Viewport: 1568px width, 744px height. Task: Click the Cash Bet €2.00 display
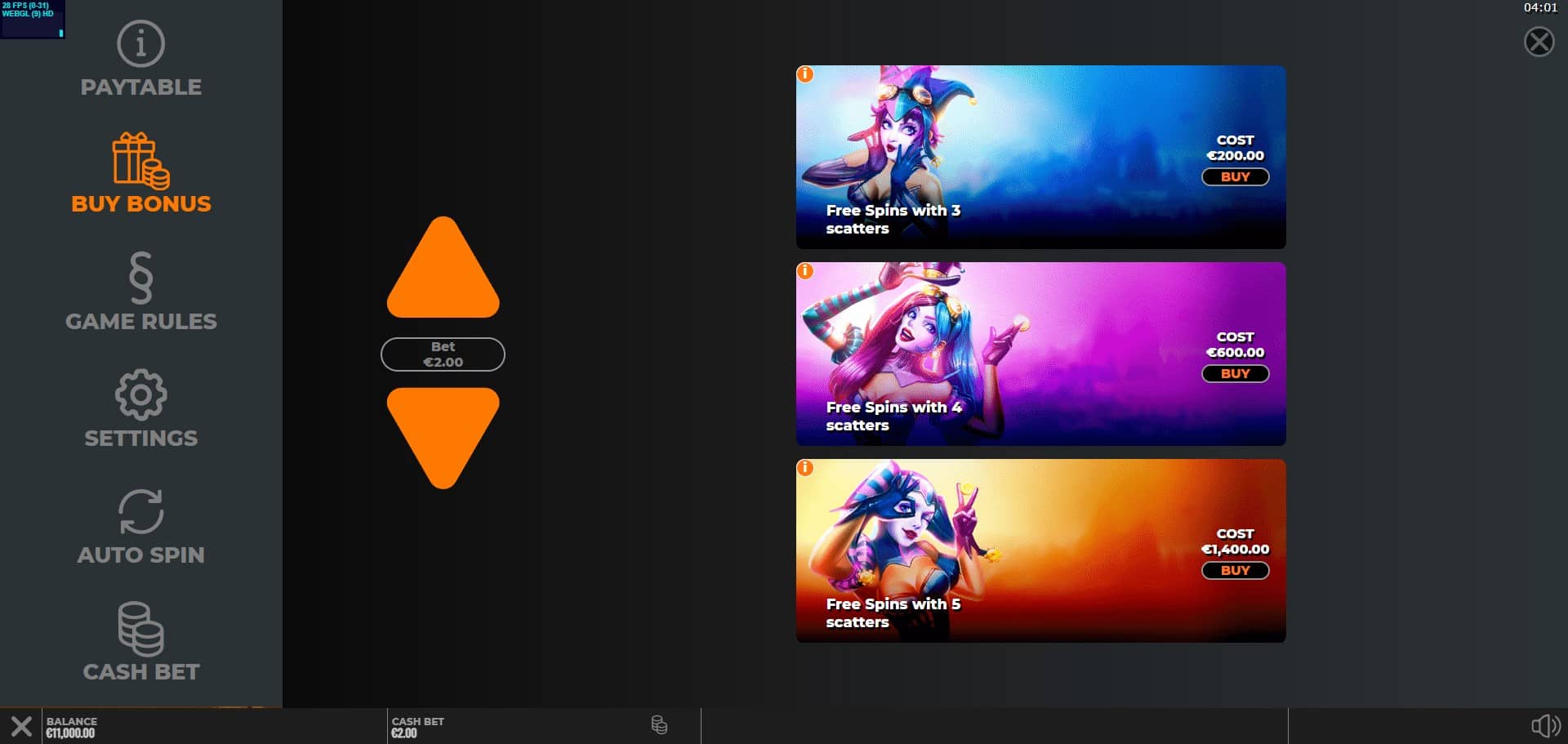pos(417,727)
